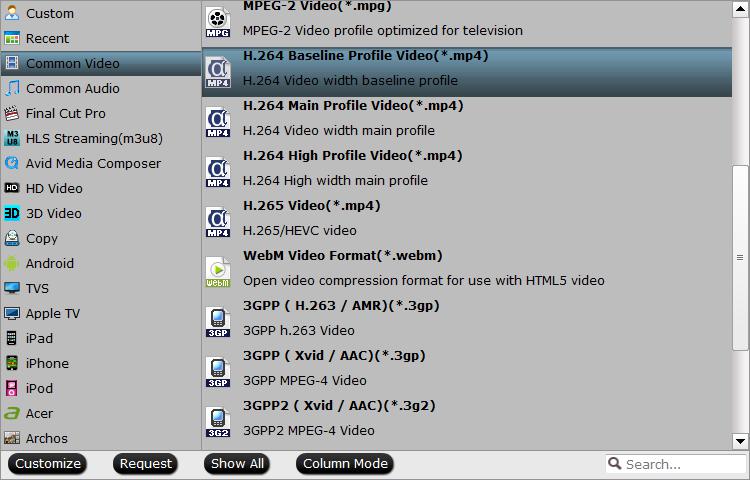
Task: Select the iPhone device category
Action: [47, 363]
